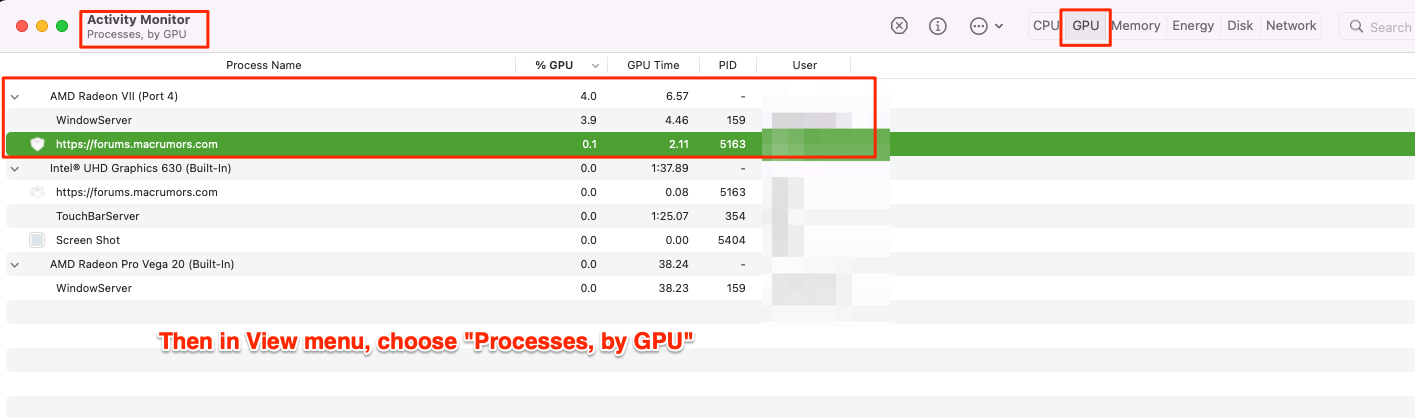Screen dimensions: 1415x418
Task: Sort by Process Name column
Action: pyautogui.click(x=263, y=65)
